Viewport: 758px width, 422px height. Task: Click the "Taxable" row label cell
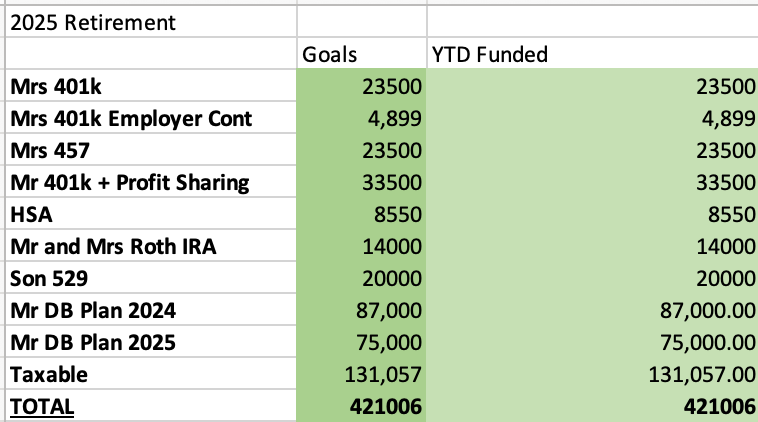click(x=150, y=375)
